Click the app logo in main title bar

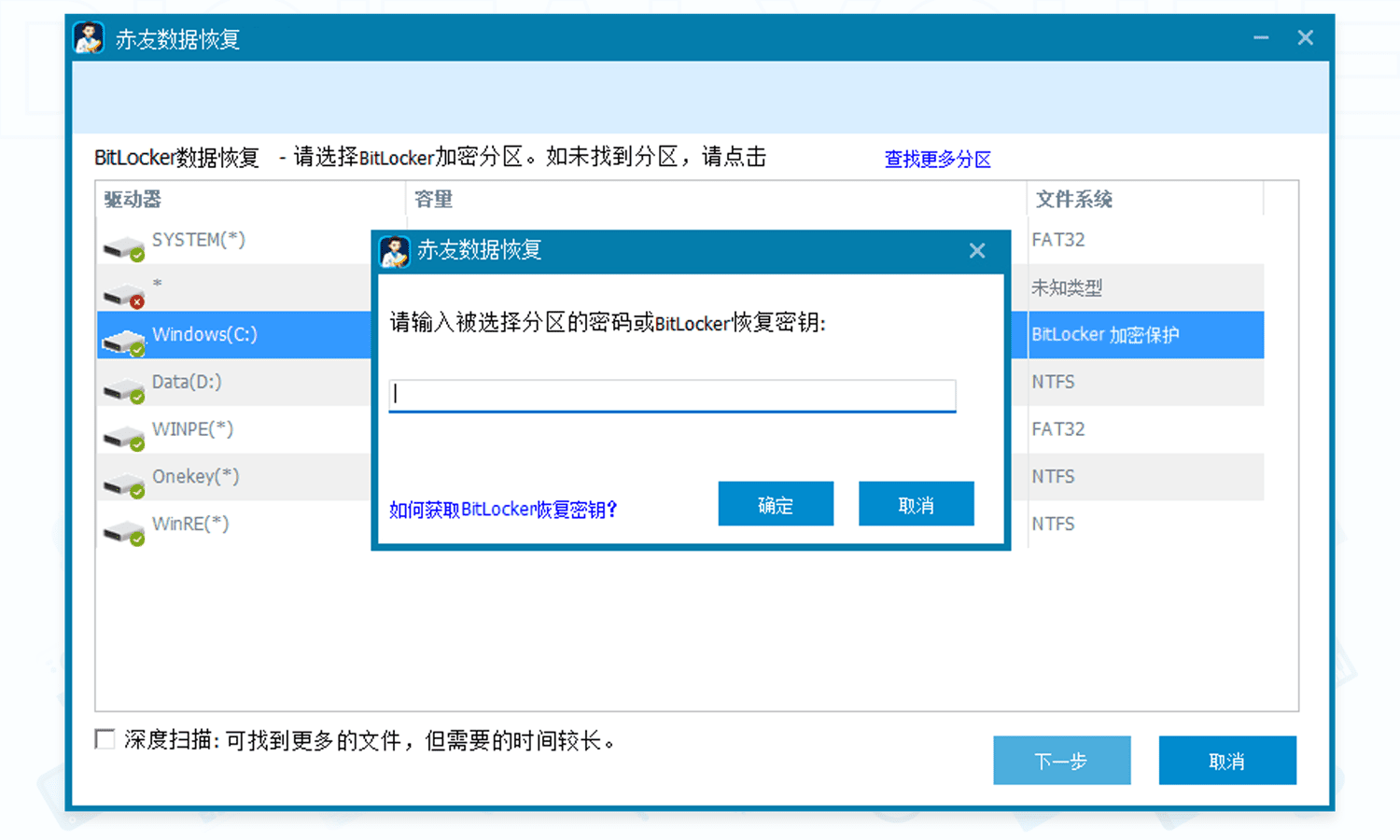click(x=90, y=38)
